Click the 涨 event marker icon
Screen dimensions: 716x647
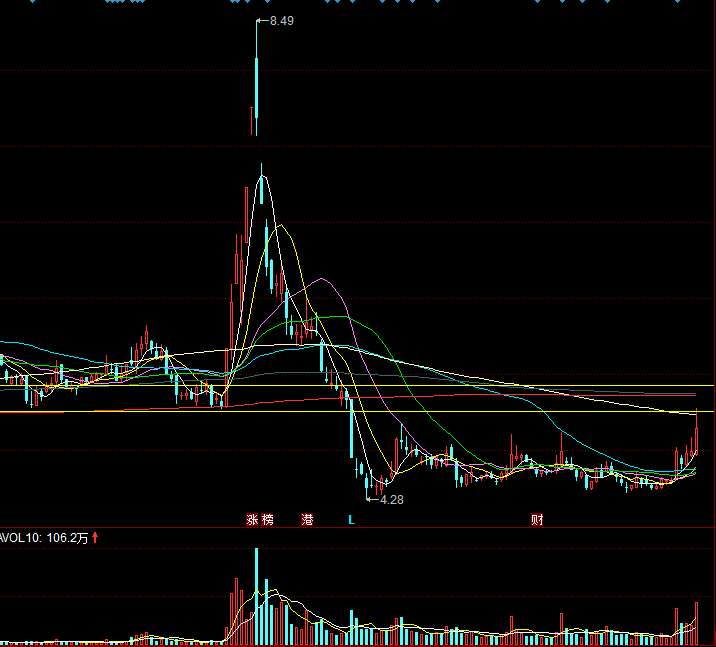tap(252, 520)
